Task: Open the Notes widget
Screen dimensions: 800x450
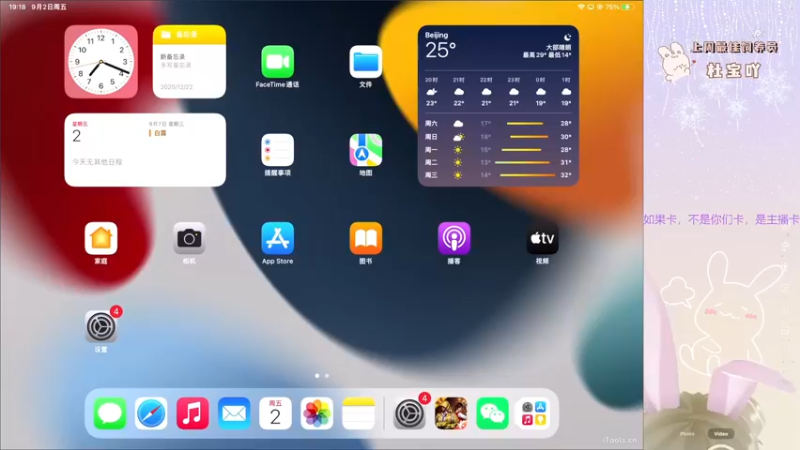Action: [189, 62]
